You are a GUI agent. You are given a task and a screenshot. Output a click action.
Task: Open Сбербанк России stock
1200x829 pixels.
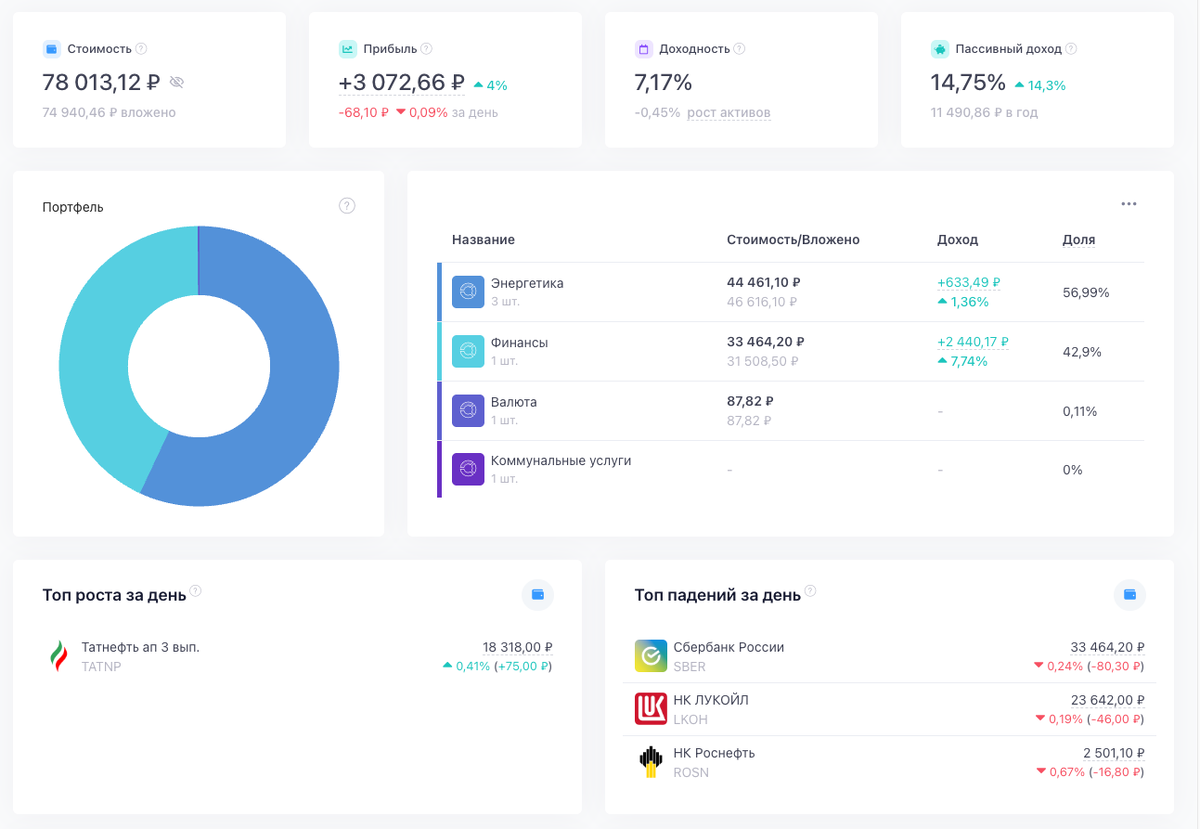point(729,647)
